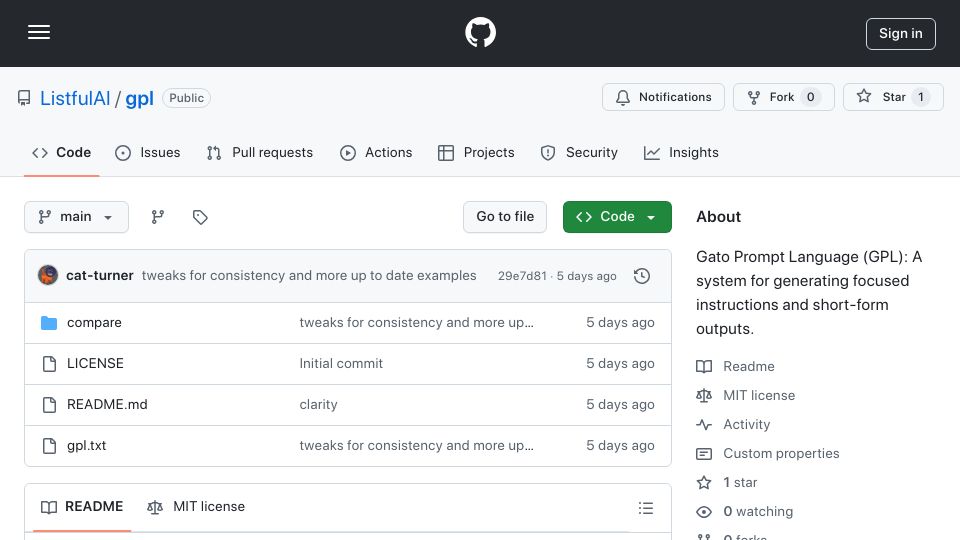Open the Security tab

pos(579,152)
